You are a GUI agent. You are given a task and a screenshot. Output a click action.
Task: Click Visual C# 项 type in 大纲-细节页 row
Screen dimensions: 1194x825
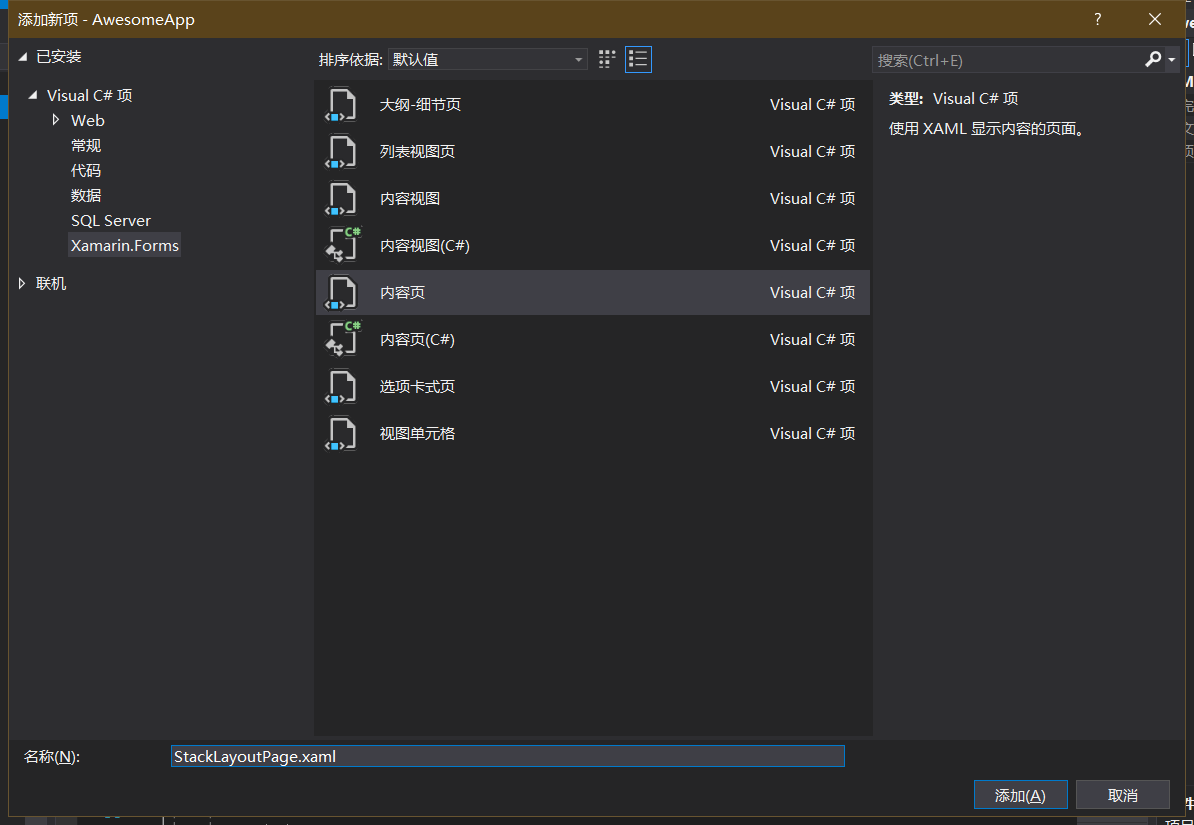point(812,104)
